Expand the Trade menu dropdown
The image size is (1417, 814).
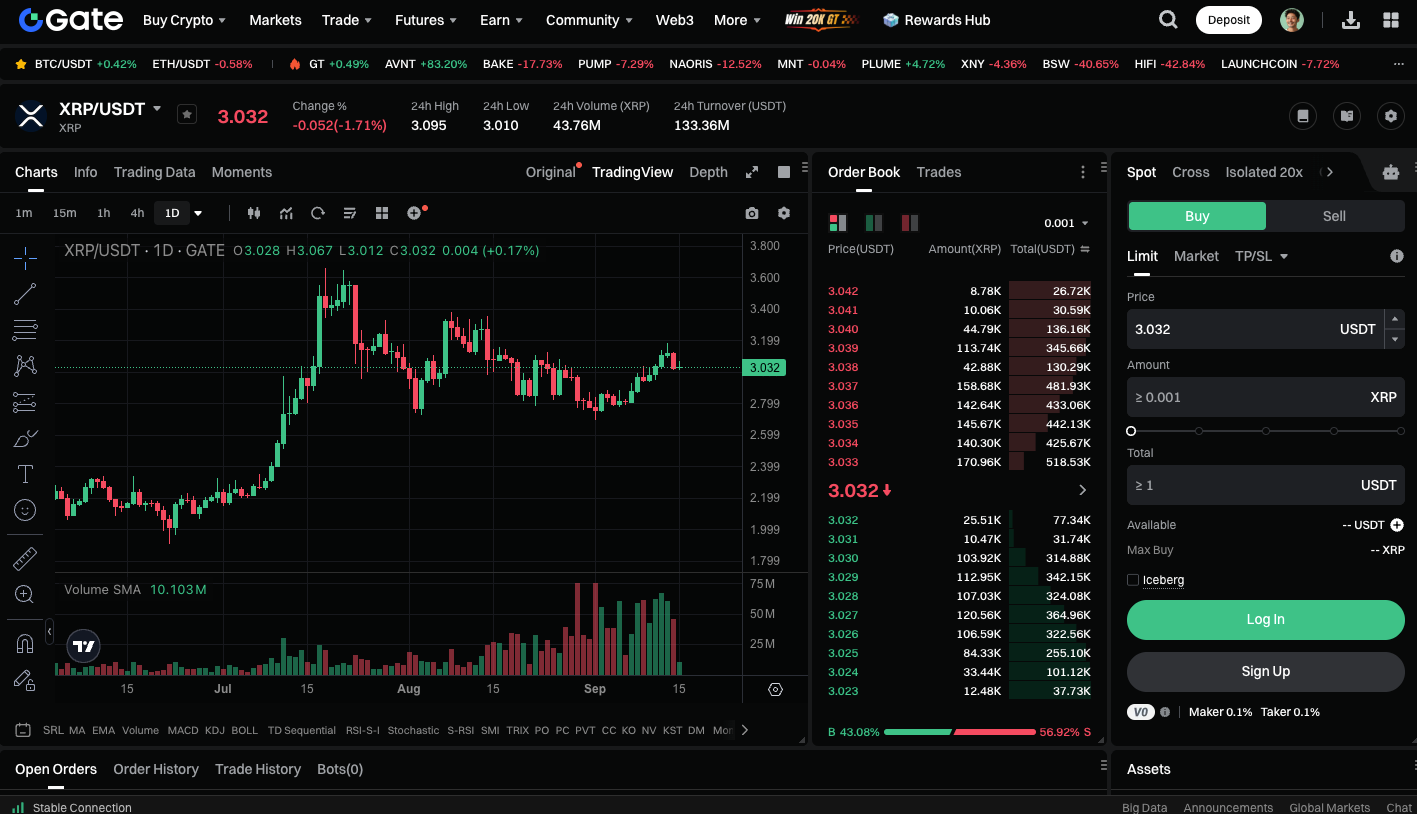(347, 20)
